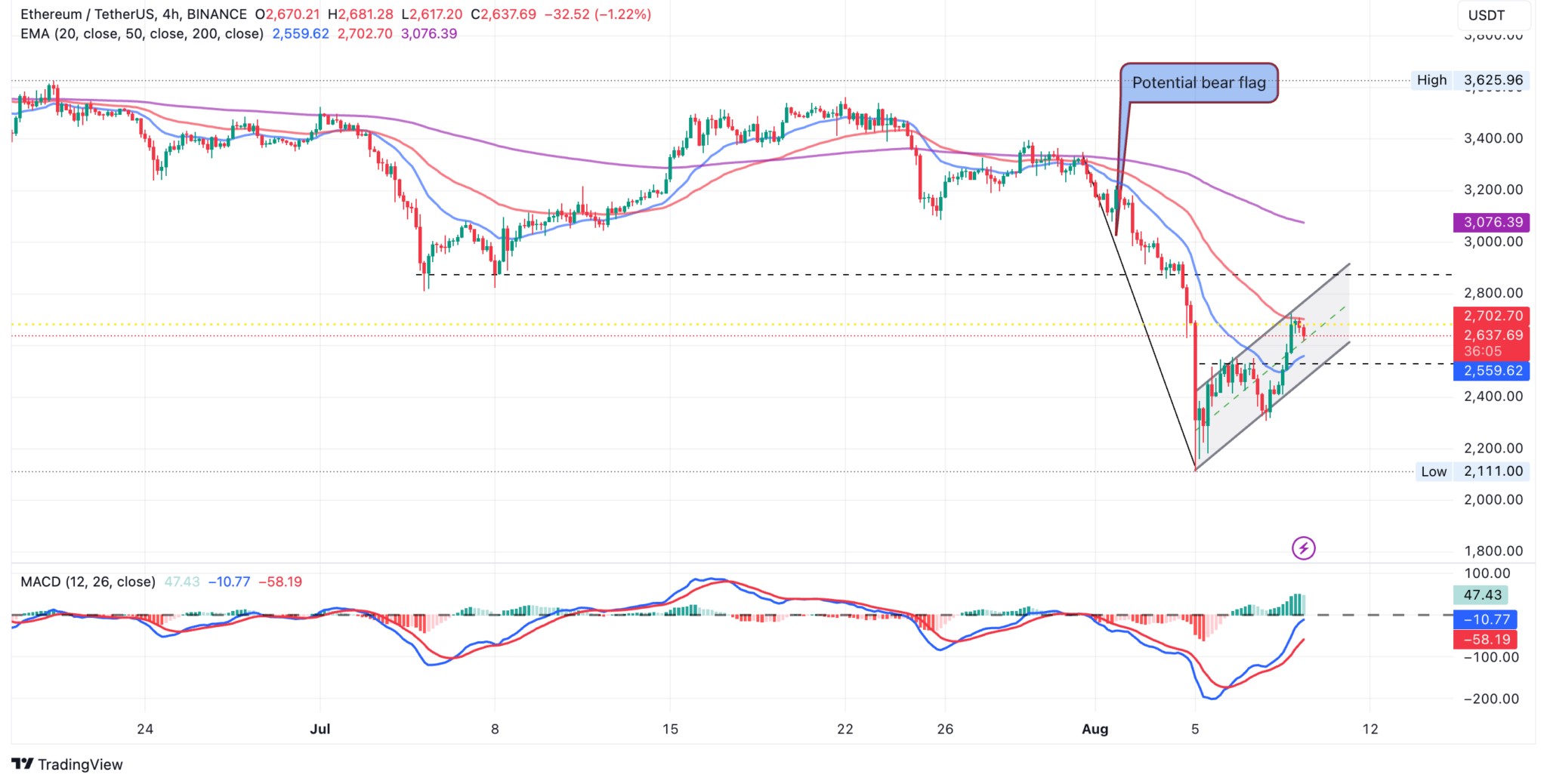1547x784 pixels.
Task: Click the '22' date label on time axis
Action: pos(845,729)
